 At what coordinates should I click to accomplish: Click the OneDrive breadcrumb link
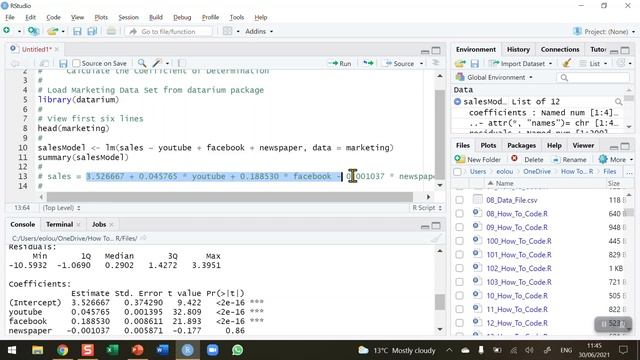pos(537,172)
